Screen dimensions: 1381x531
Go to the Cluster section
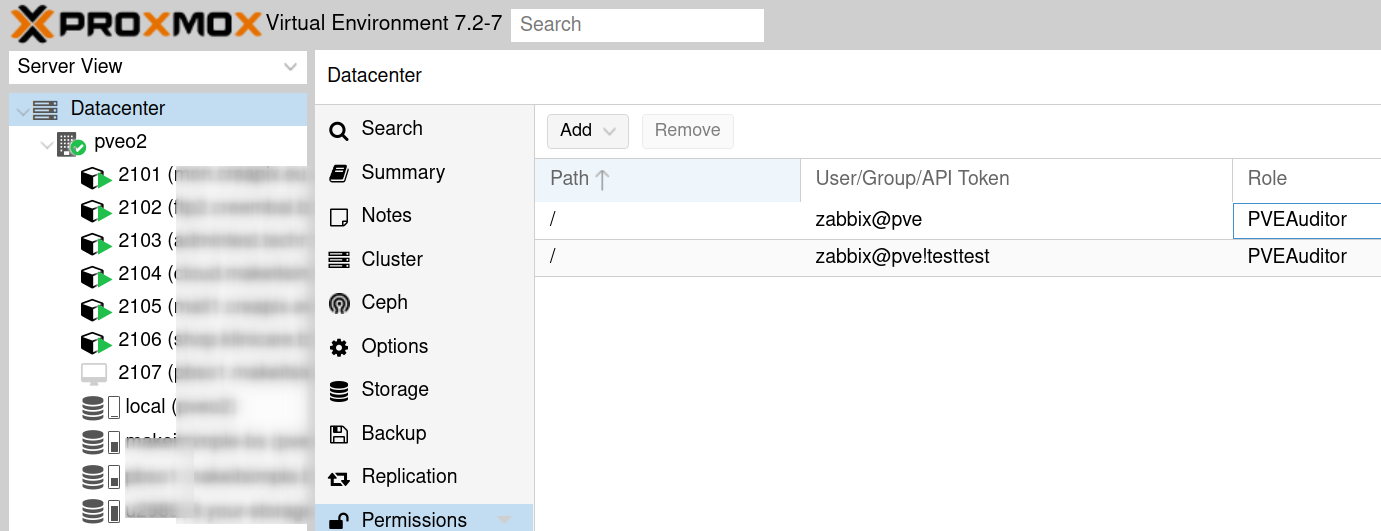[391, 259]
